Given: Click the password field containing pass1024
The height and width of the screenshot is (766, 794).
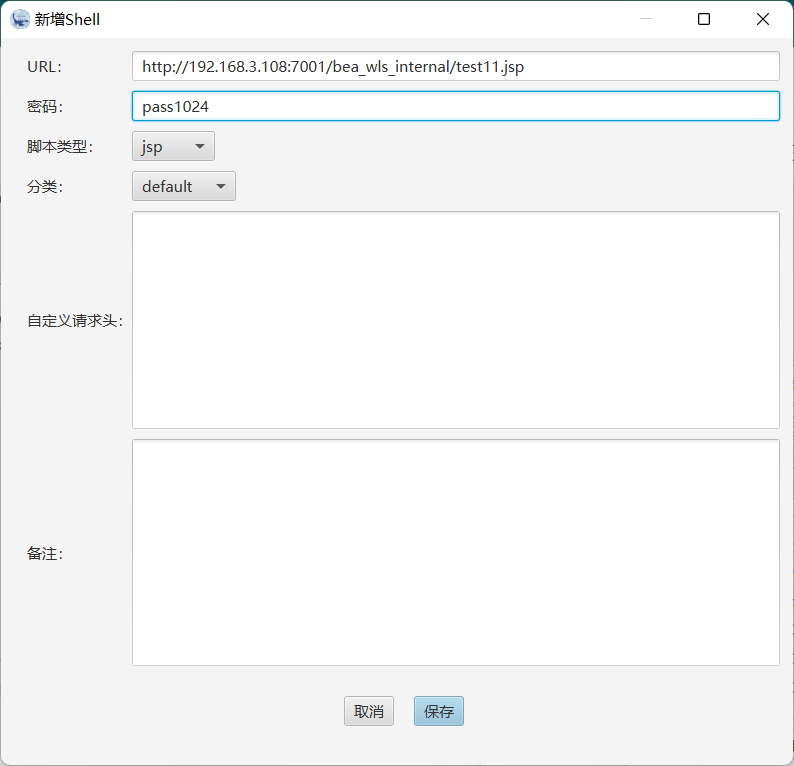Looking at the screenshot, I should tap(455, 106).
